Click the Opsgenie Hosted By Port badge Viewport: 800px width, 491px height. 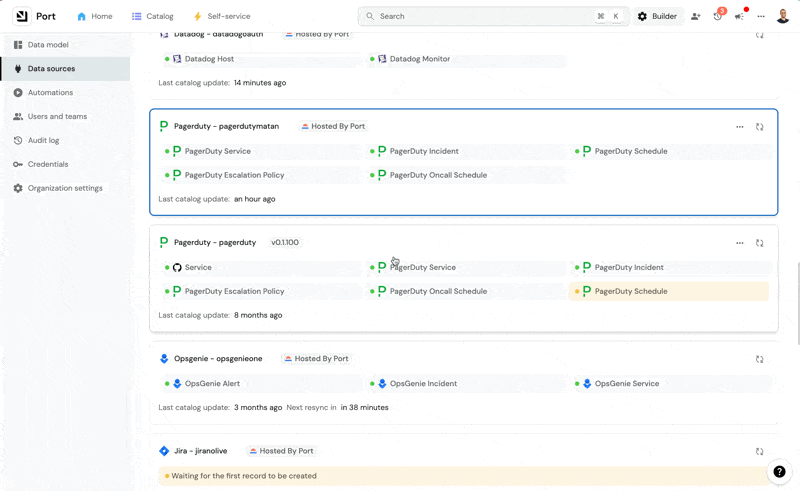pos(316,359)
